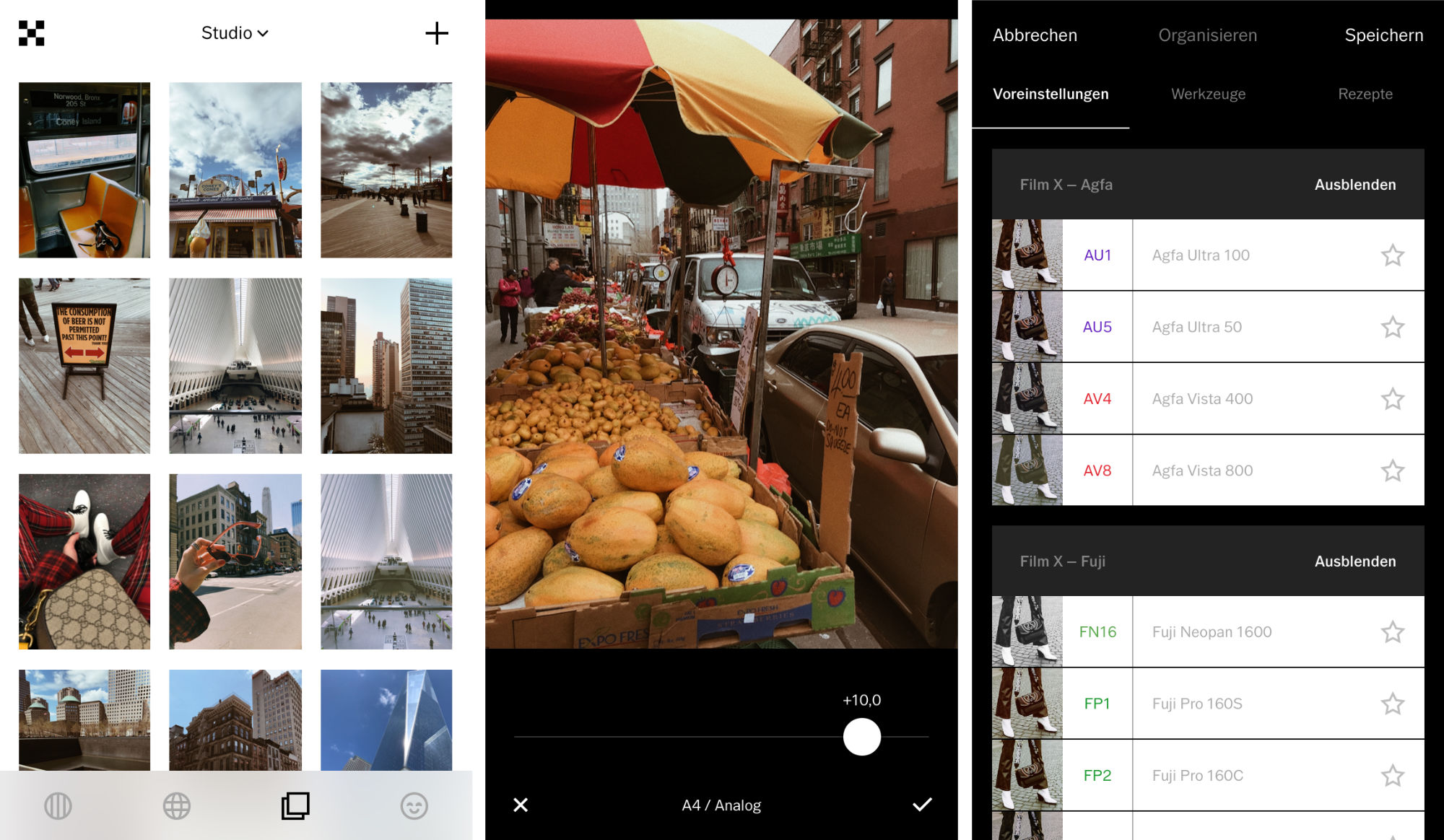Image resolution: width=1444 pixels, height=840 pixels.
Task: Select the FP1 preset thumbnail
Action: (x=1027, y=704)
